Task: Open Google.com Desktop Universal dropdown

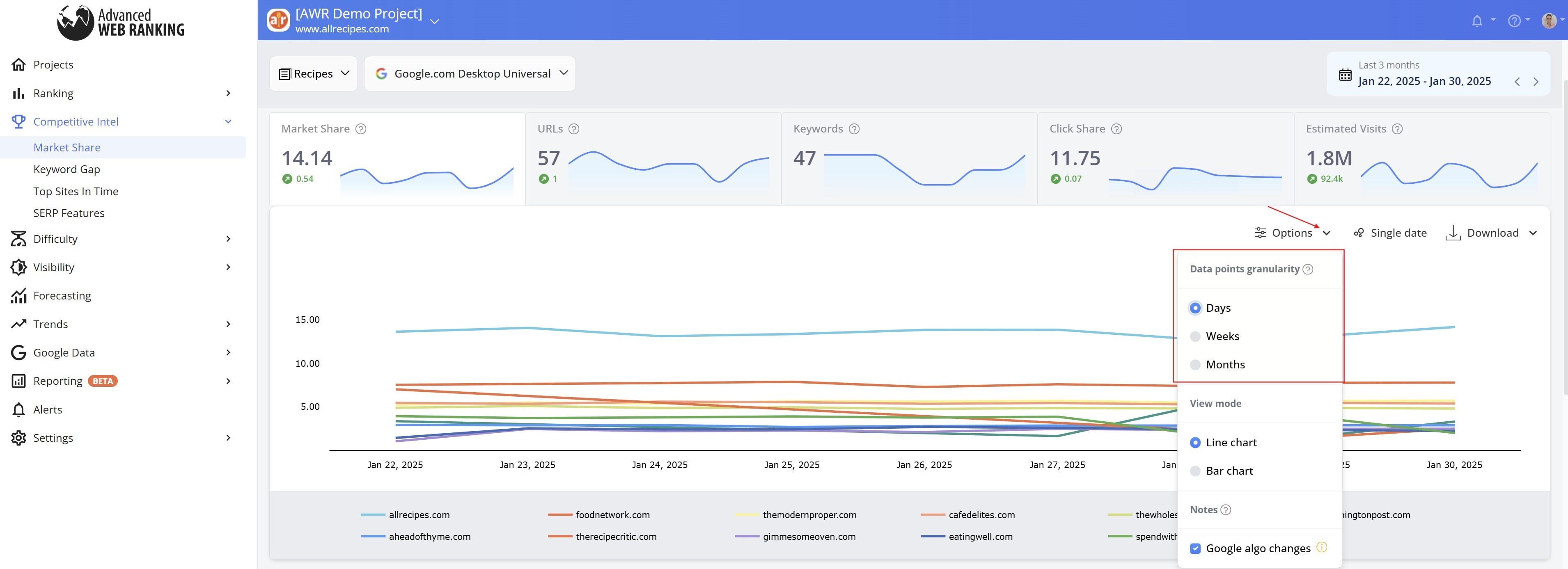Action: (x=469, y=73)
